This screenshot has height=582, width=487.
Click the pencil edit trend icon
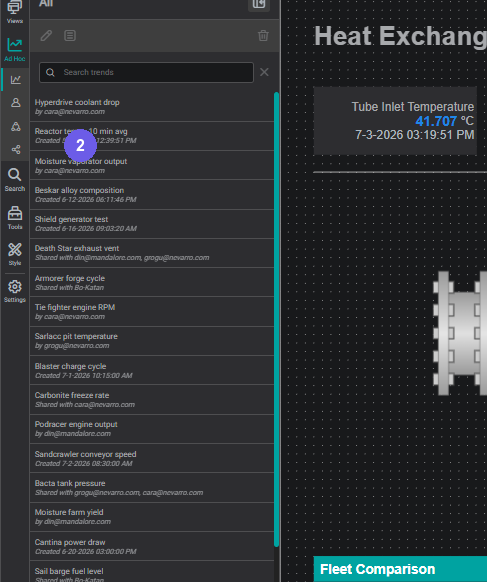pyautogui.click(x=46, y=36)
